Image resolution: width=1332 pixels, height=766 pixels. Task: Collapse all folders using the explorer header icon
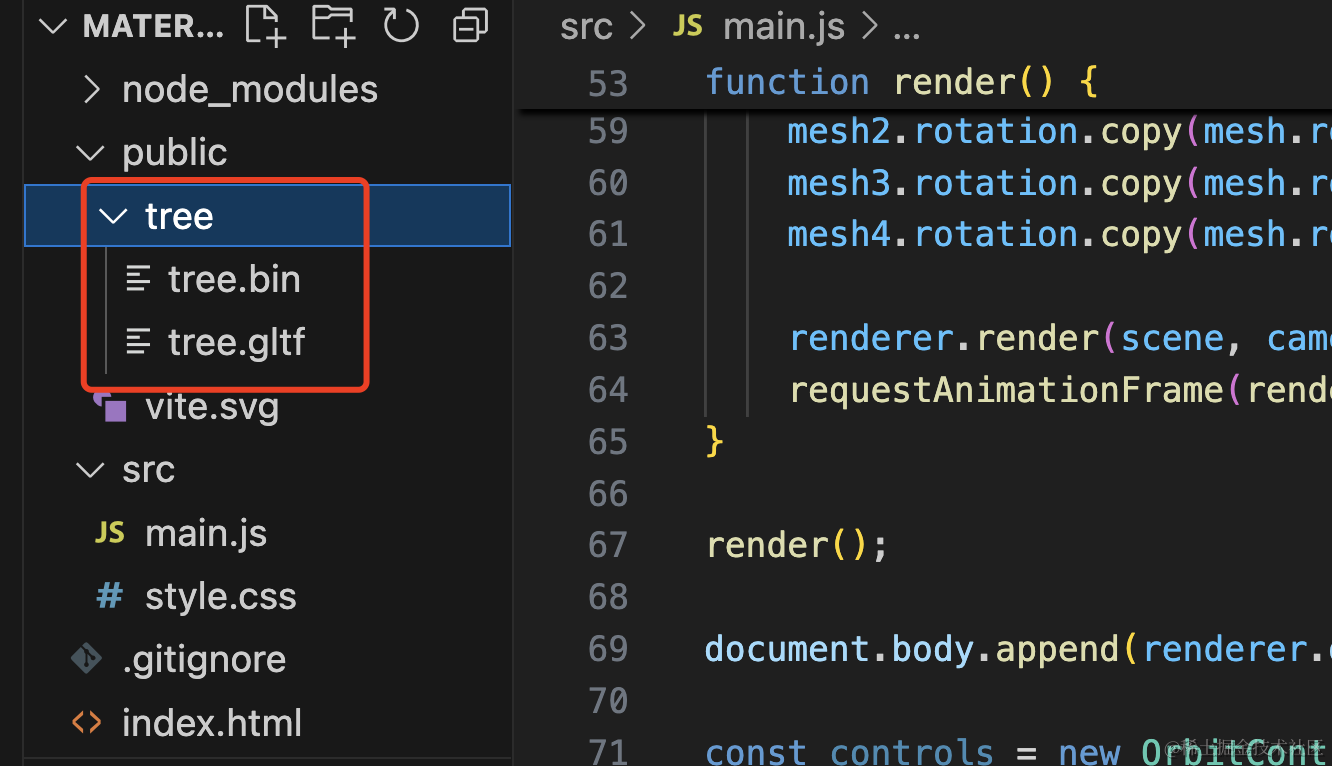pyautogui.click(x=470, y=26)
